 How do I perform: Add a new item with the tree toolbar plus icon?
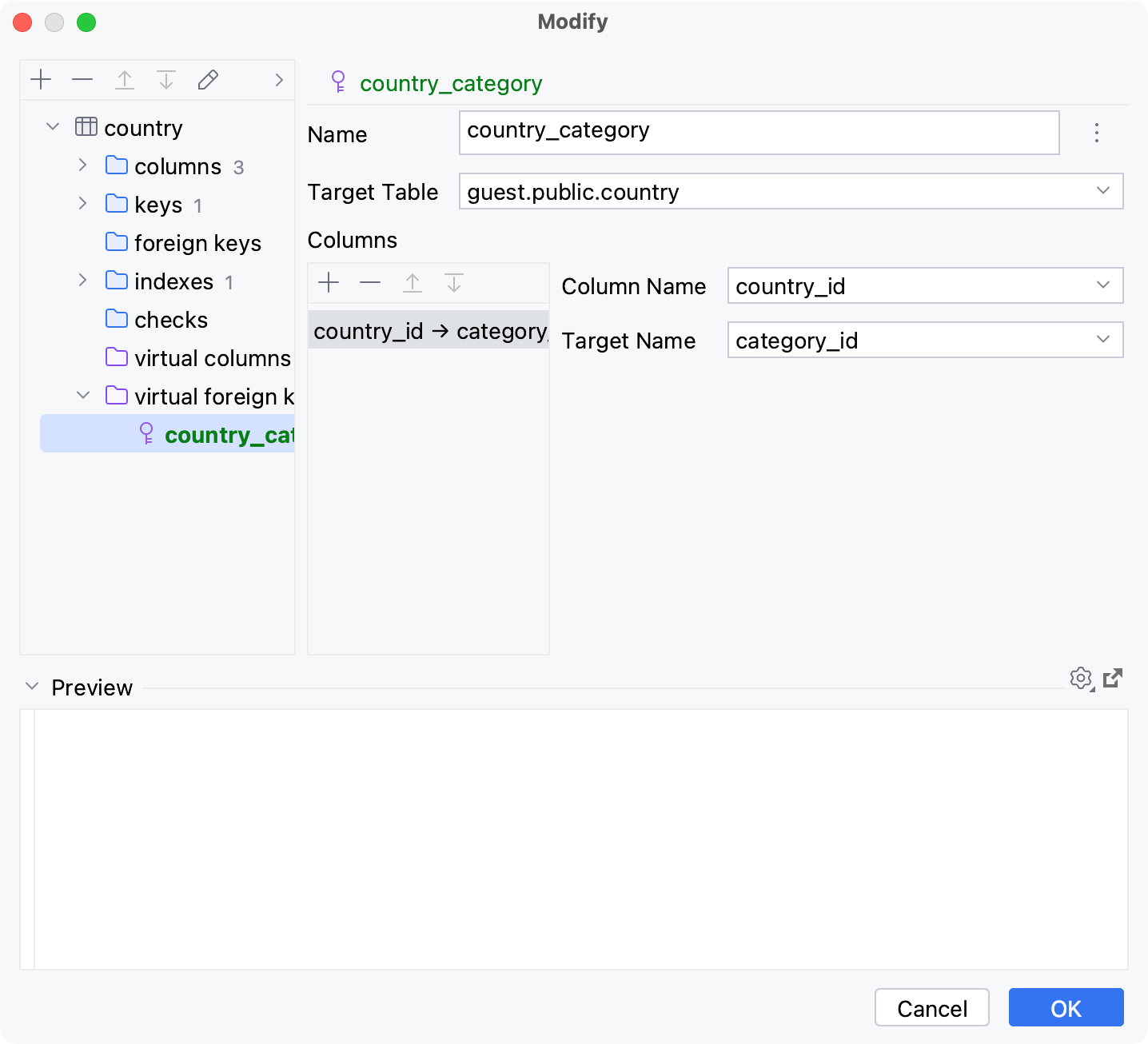tap(41, 79)
